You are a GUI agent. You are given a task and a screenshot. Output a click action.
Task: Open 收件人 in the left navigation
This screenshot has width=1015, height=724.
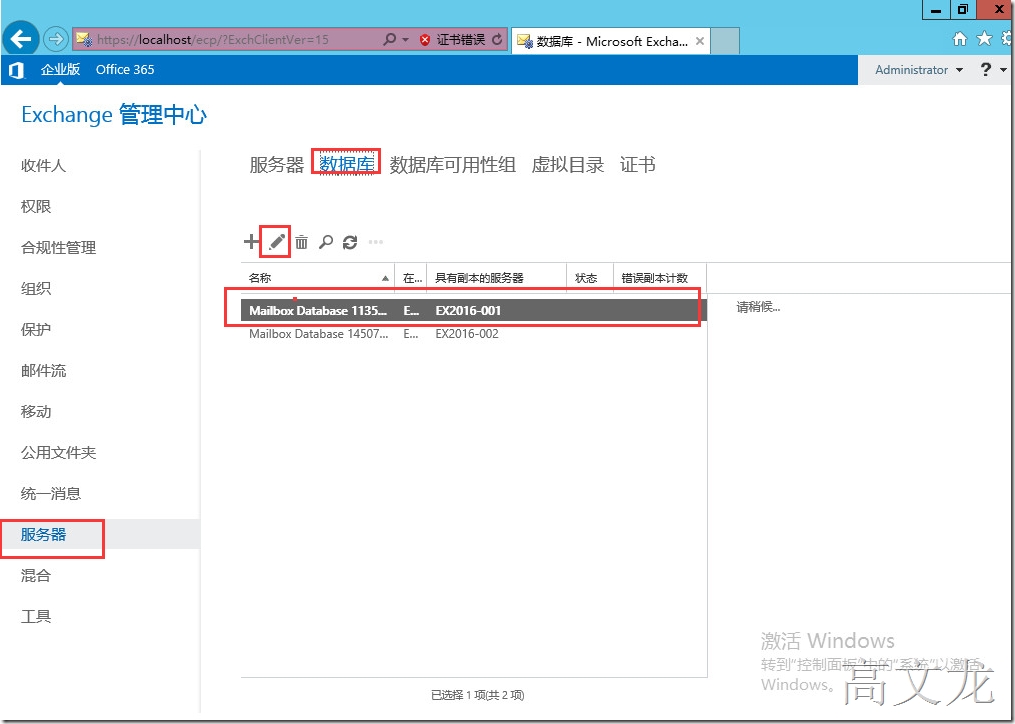click(43, 166)
